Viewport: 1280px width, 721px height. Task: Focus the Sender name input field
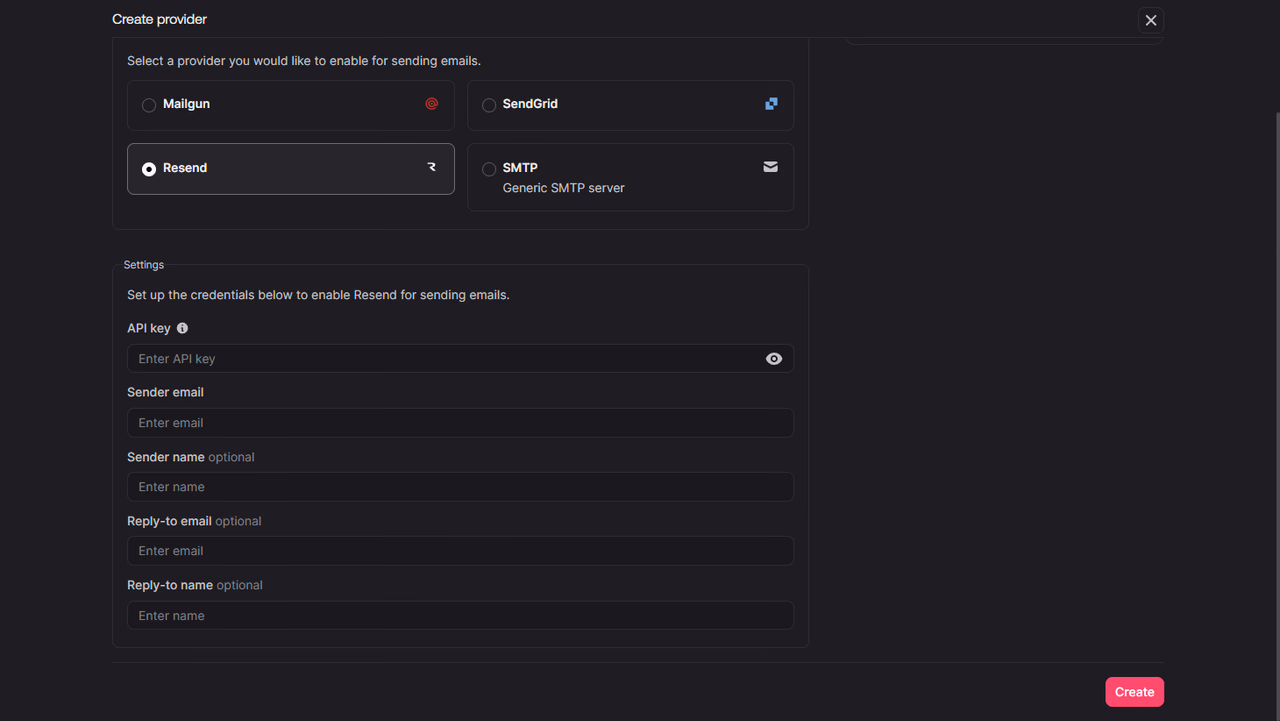click(460, 487)
